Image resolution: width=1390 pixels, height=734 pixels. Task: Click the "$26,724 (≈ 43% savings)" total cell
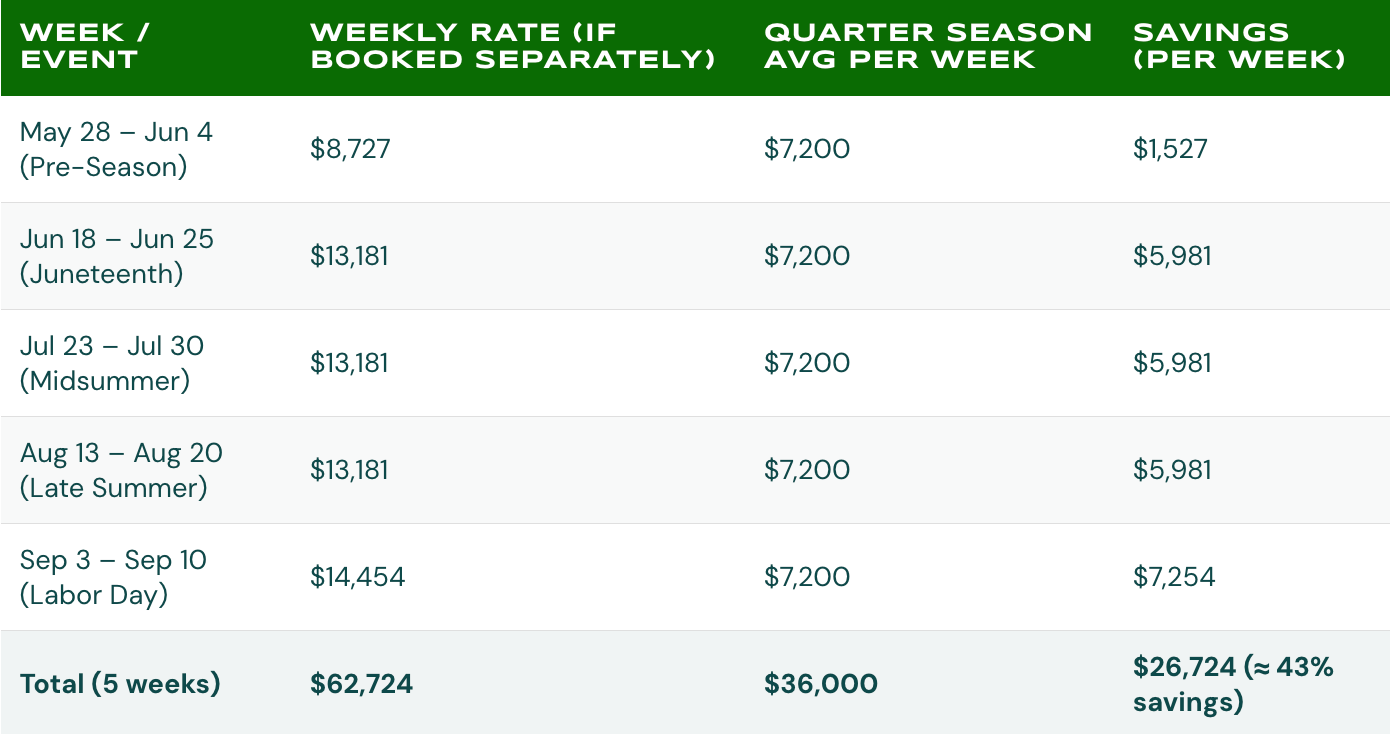1233,684
